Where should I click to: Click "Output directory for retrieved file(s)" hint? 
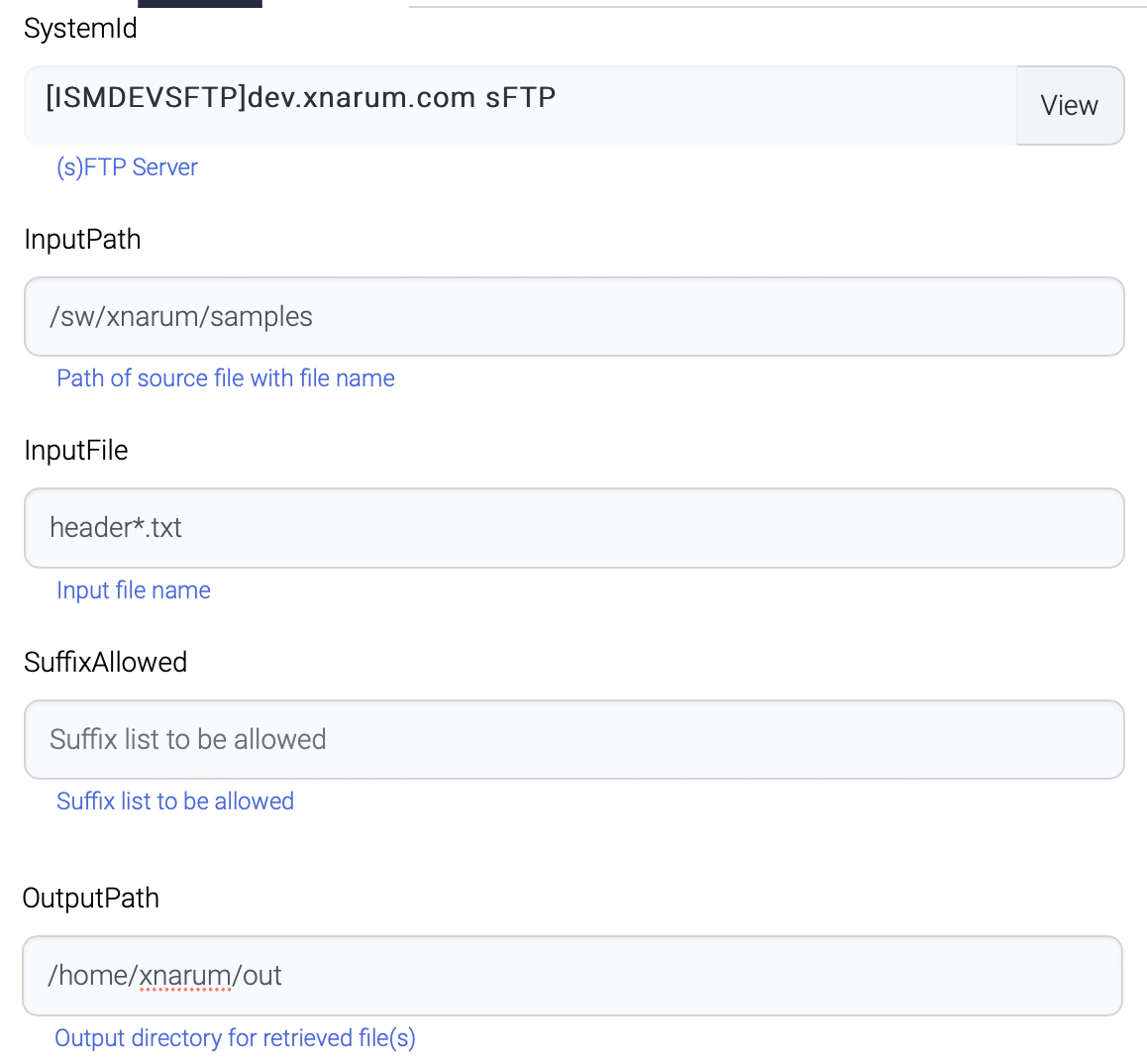tap(235, 1038)
